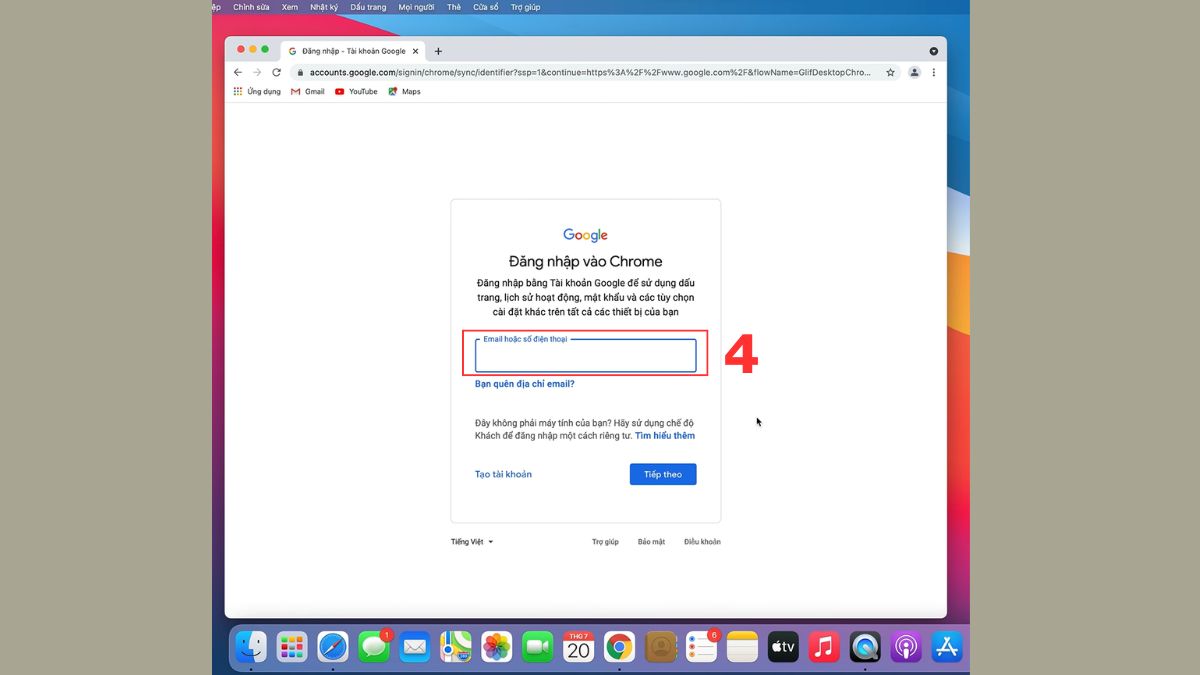The height and width of the screenshot is (675, 1200).
Task: Open Reminders app in the Dock
Action: [701, 647]
